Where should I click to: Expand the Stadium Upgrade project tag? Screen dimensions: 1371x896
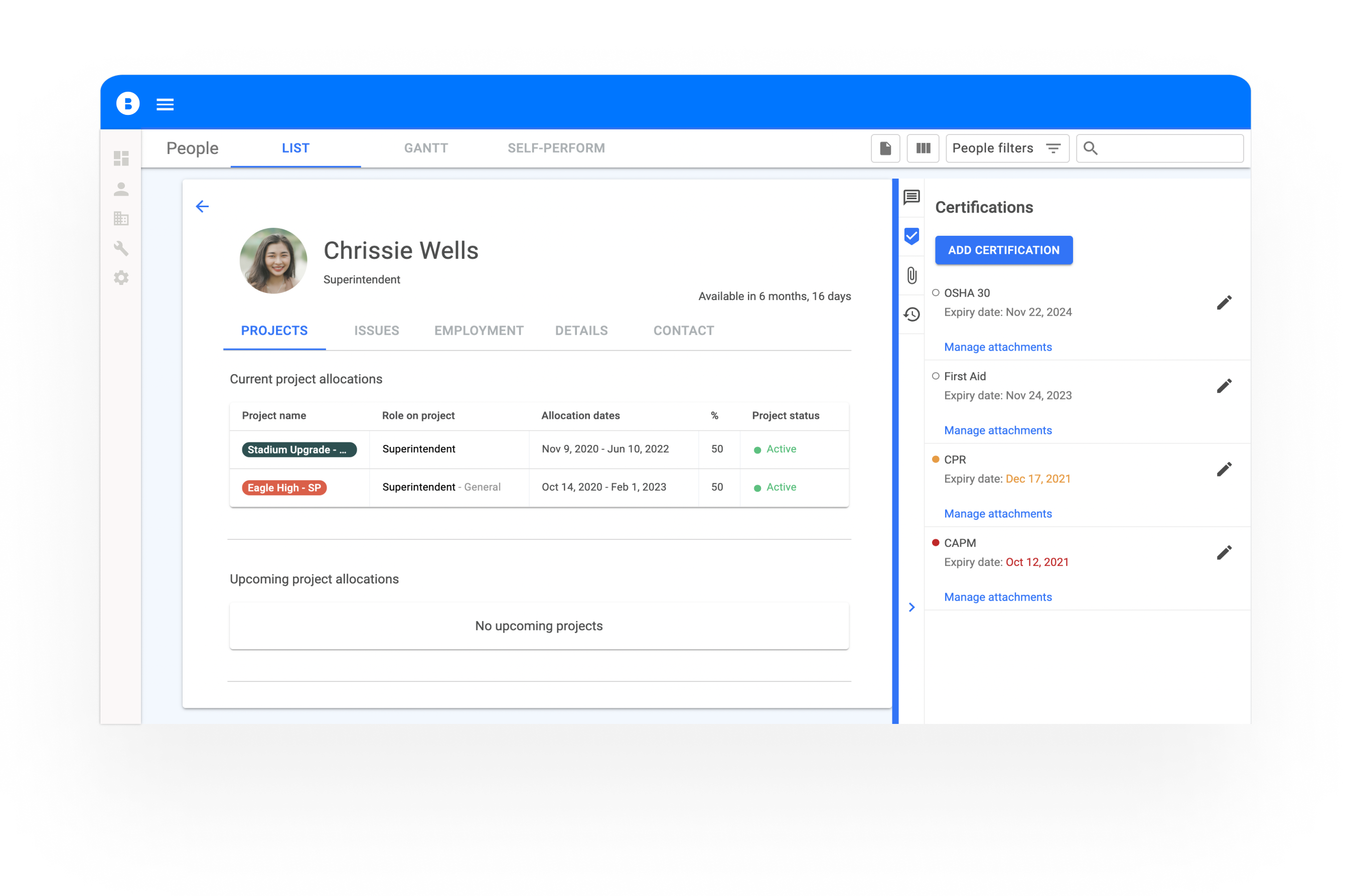point(299,450)
